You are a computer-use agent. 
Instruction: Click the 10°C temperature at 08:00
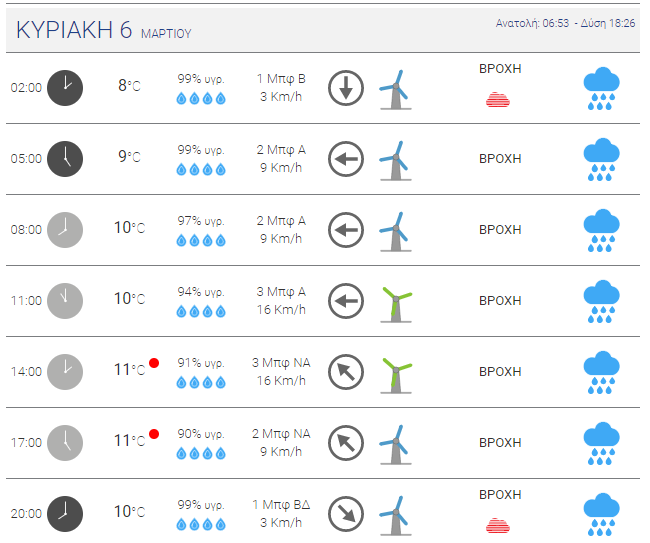tap(130, 228)
